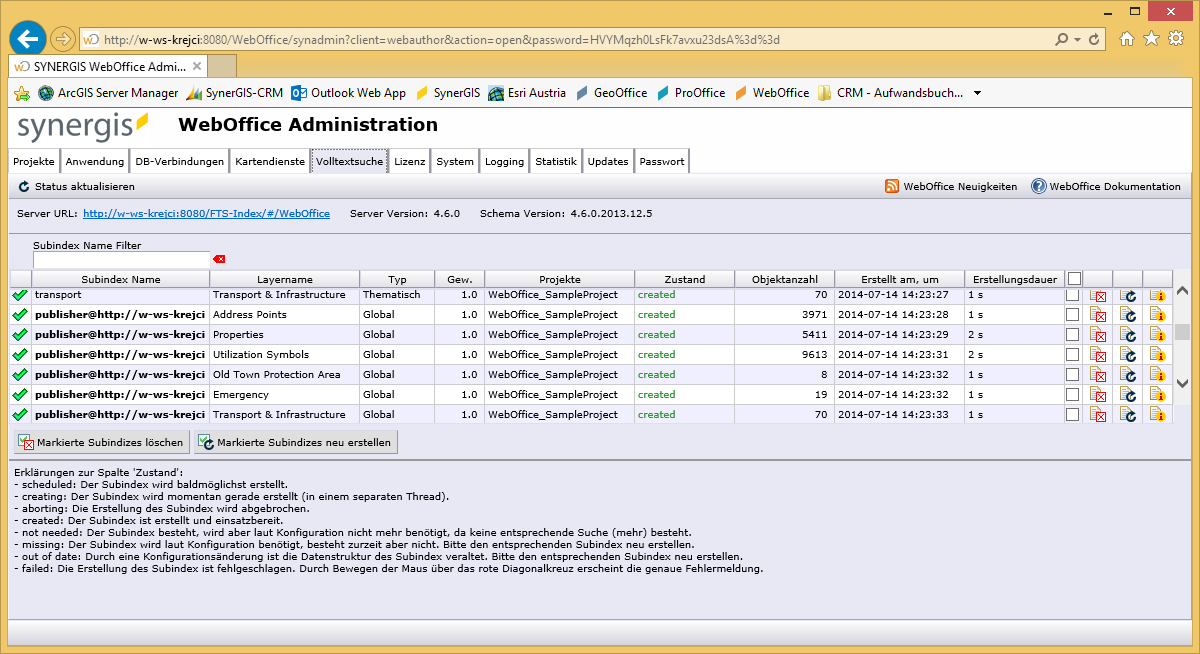Check the checkbox on the Utilization Symbols row
1200x654 pixels.
click(x=1073, y=354)
